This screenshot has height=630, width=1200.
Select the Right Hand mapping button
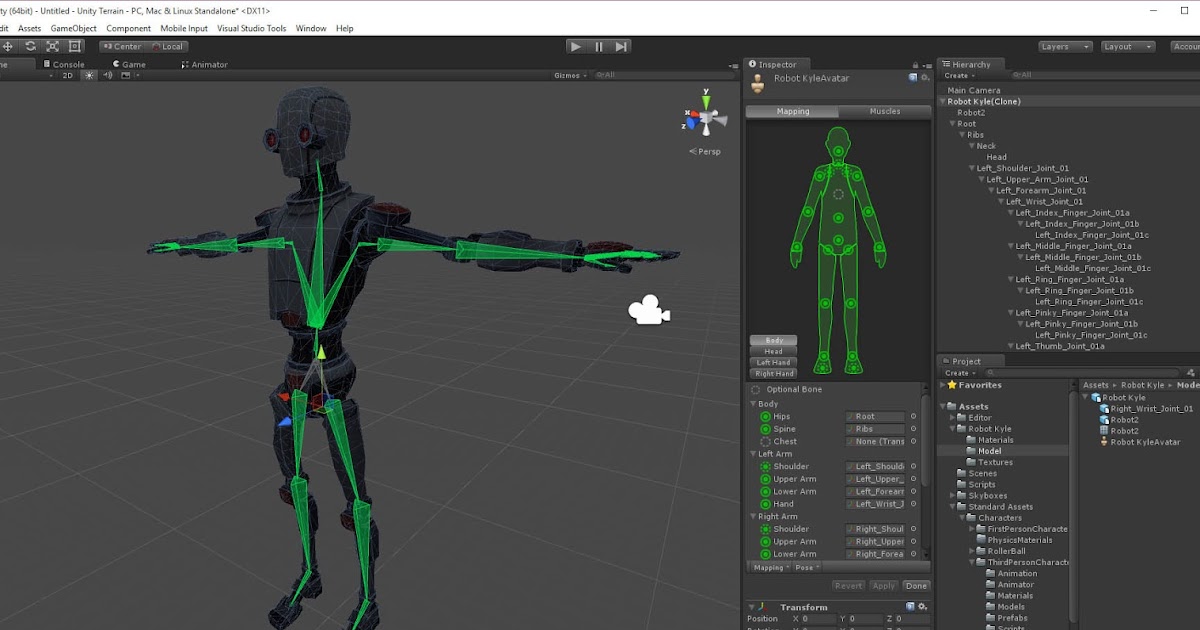773,373
